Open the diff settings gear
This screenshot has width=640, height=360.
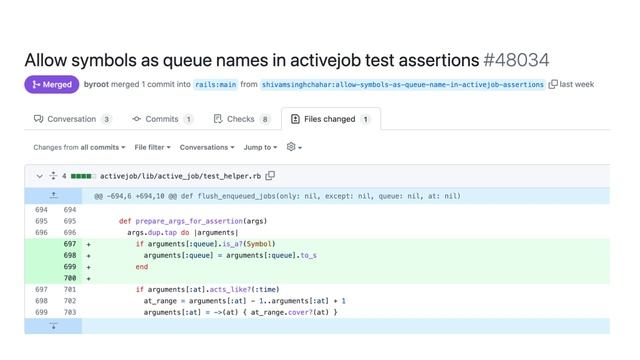tap(294, 147)
